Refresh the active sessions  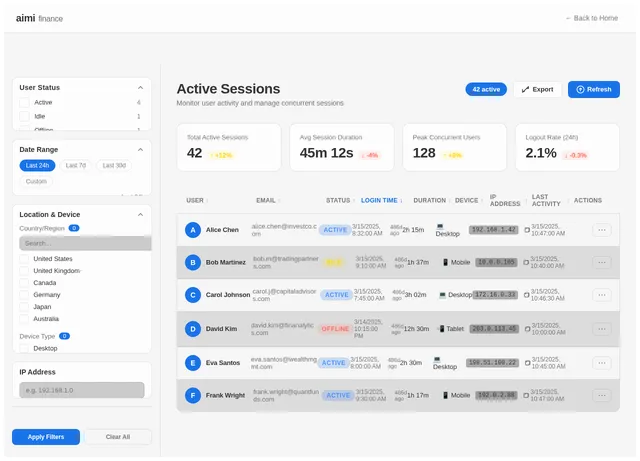(594, 89)
